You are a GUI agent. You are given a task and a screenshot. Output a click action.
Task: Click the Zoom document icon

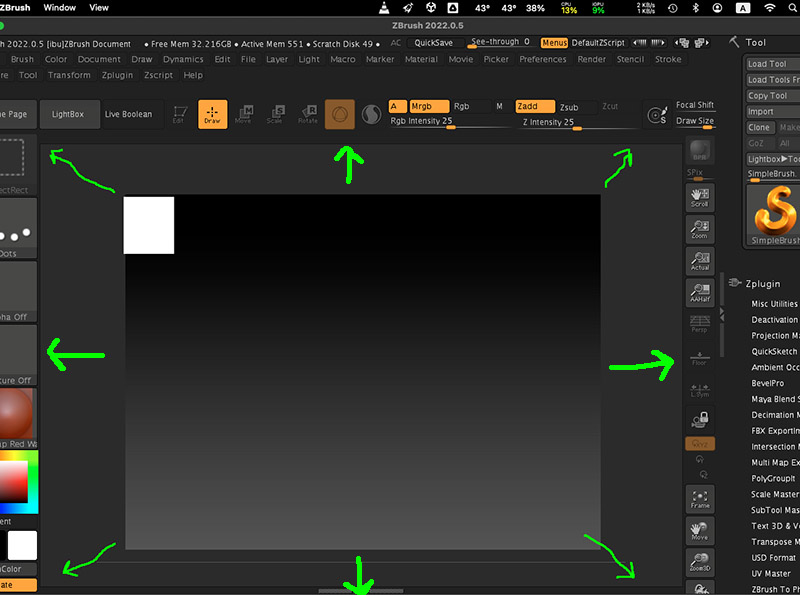(699, 229)
